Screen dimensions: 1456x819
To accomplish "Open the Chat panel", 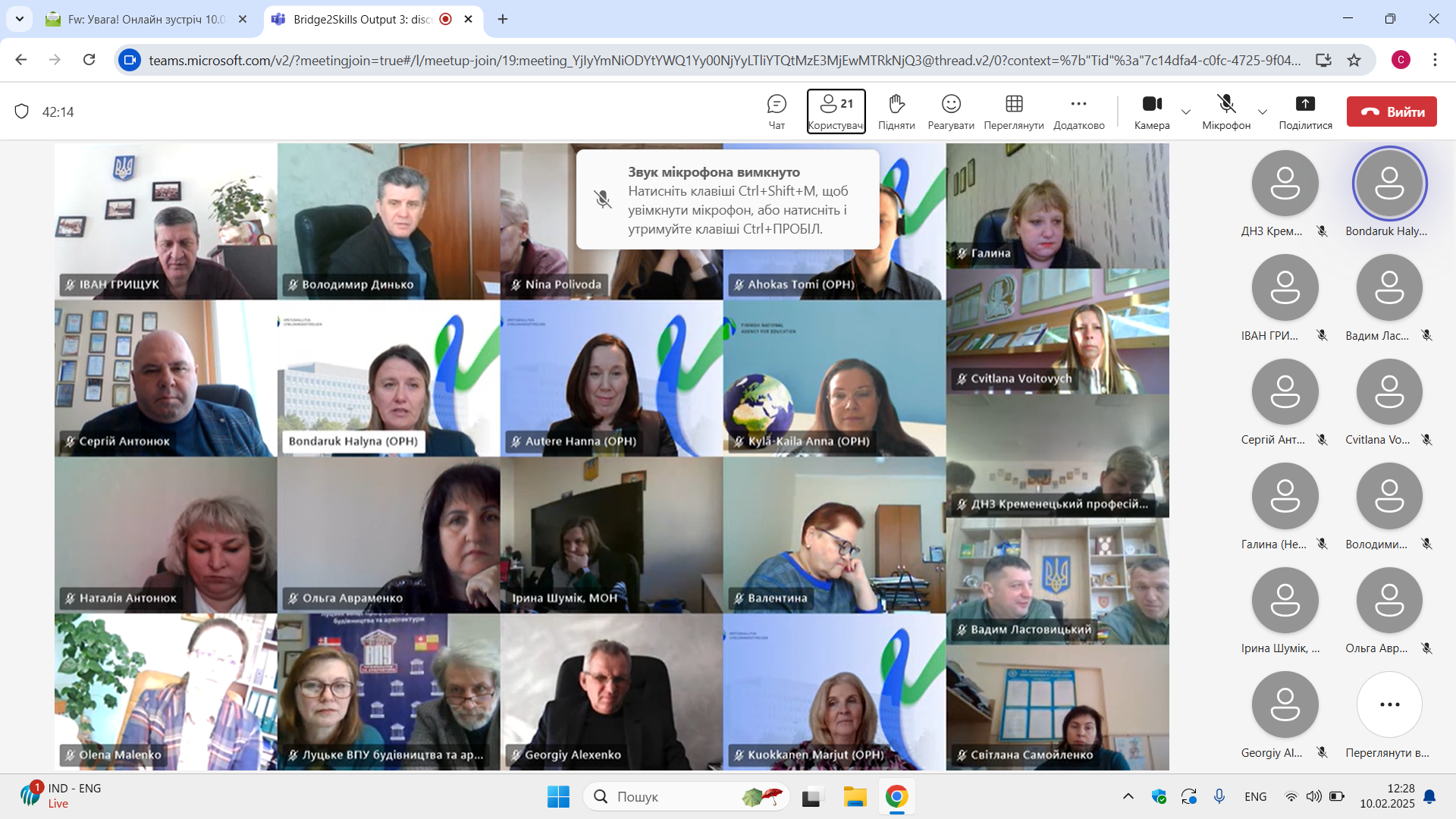I will pyautogui.click(x=777, y=111).
